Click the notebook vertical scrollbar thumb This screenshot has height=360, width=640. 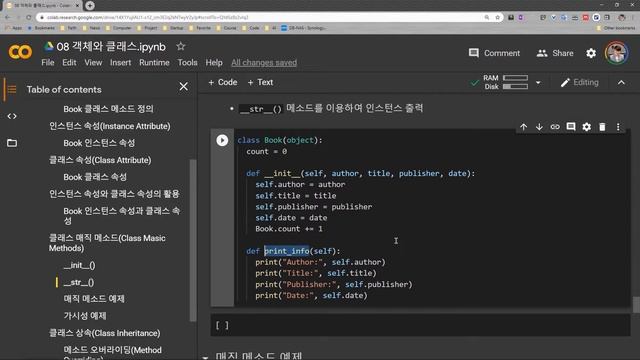tap(636, 304)
